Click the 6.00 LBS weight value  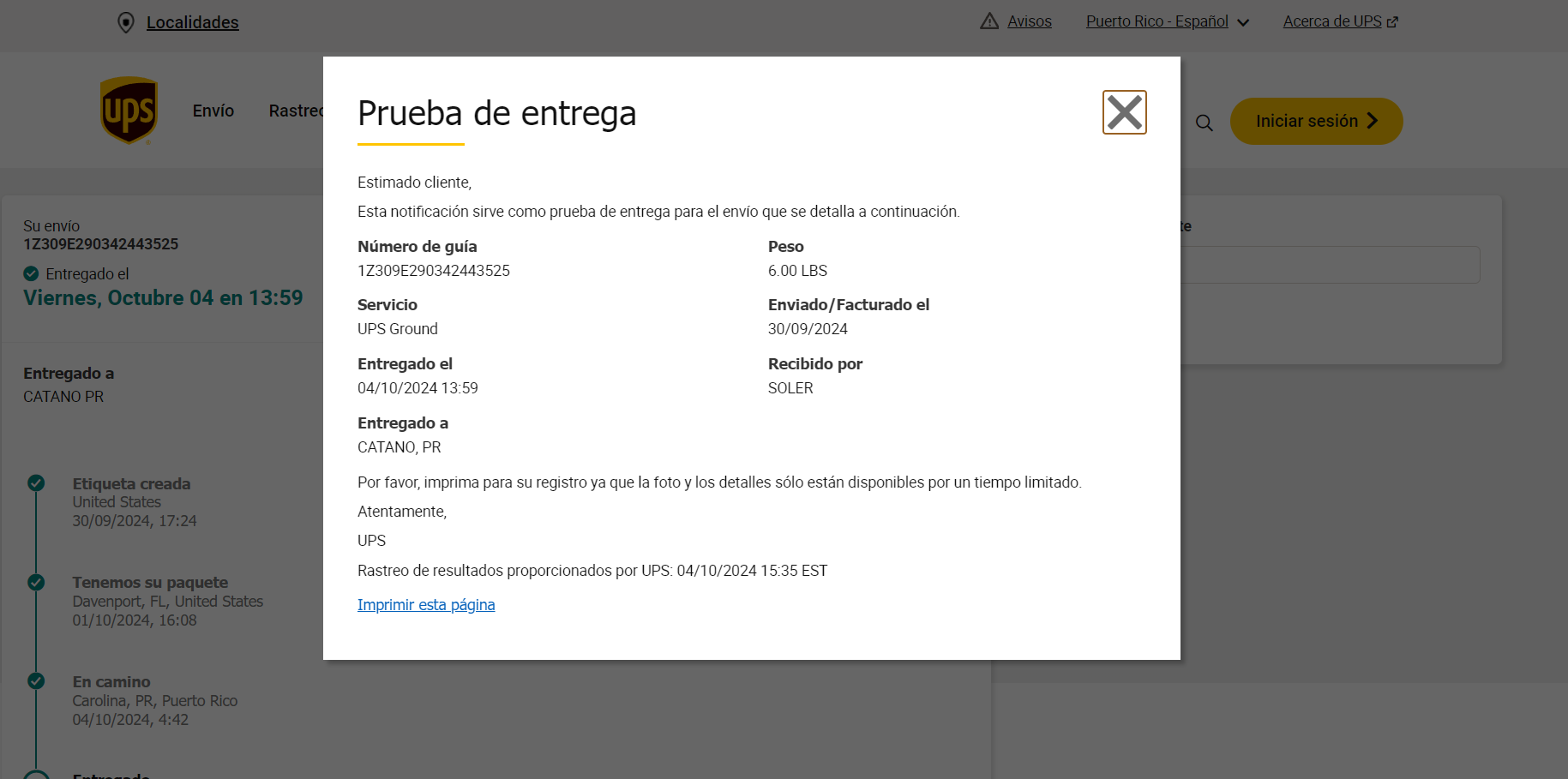point(797,271)
